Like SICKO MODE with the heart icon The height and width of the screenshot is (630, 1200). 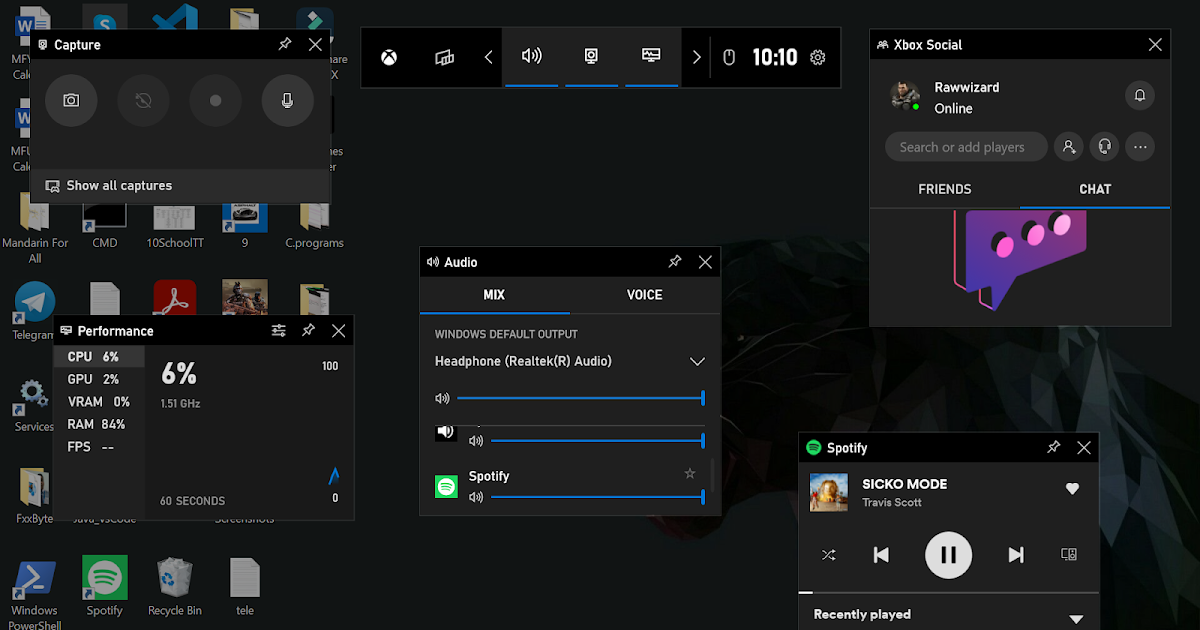tap(1072, 489)
